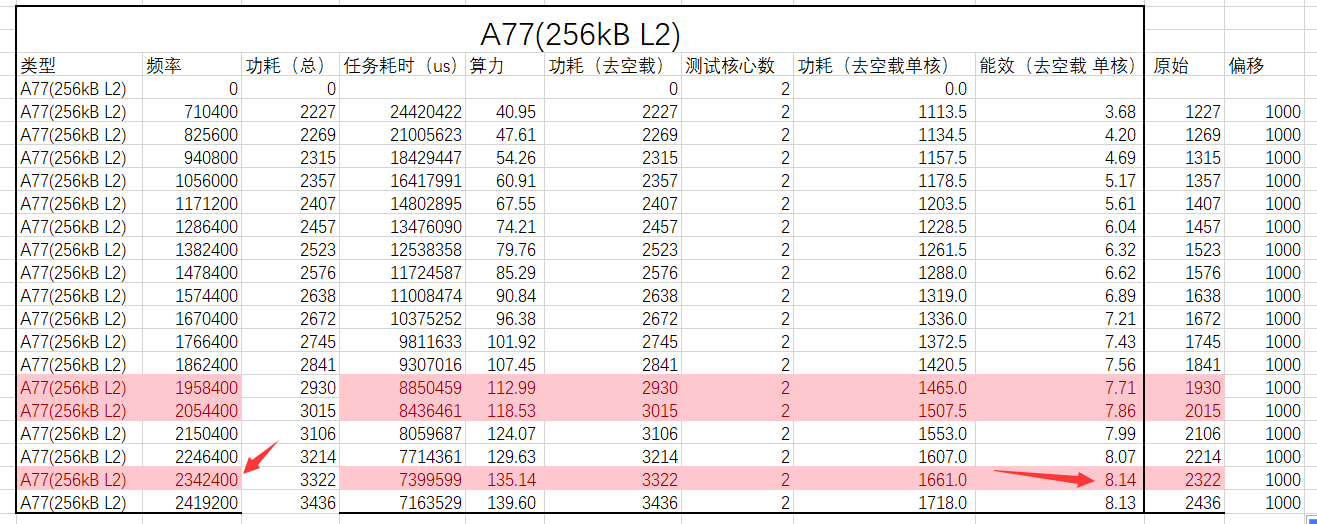Select highlighted task time cell 7399599
Image resolution: width=1317 pixels, height=524 pixels.
coord(402,480)
